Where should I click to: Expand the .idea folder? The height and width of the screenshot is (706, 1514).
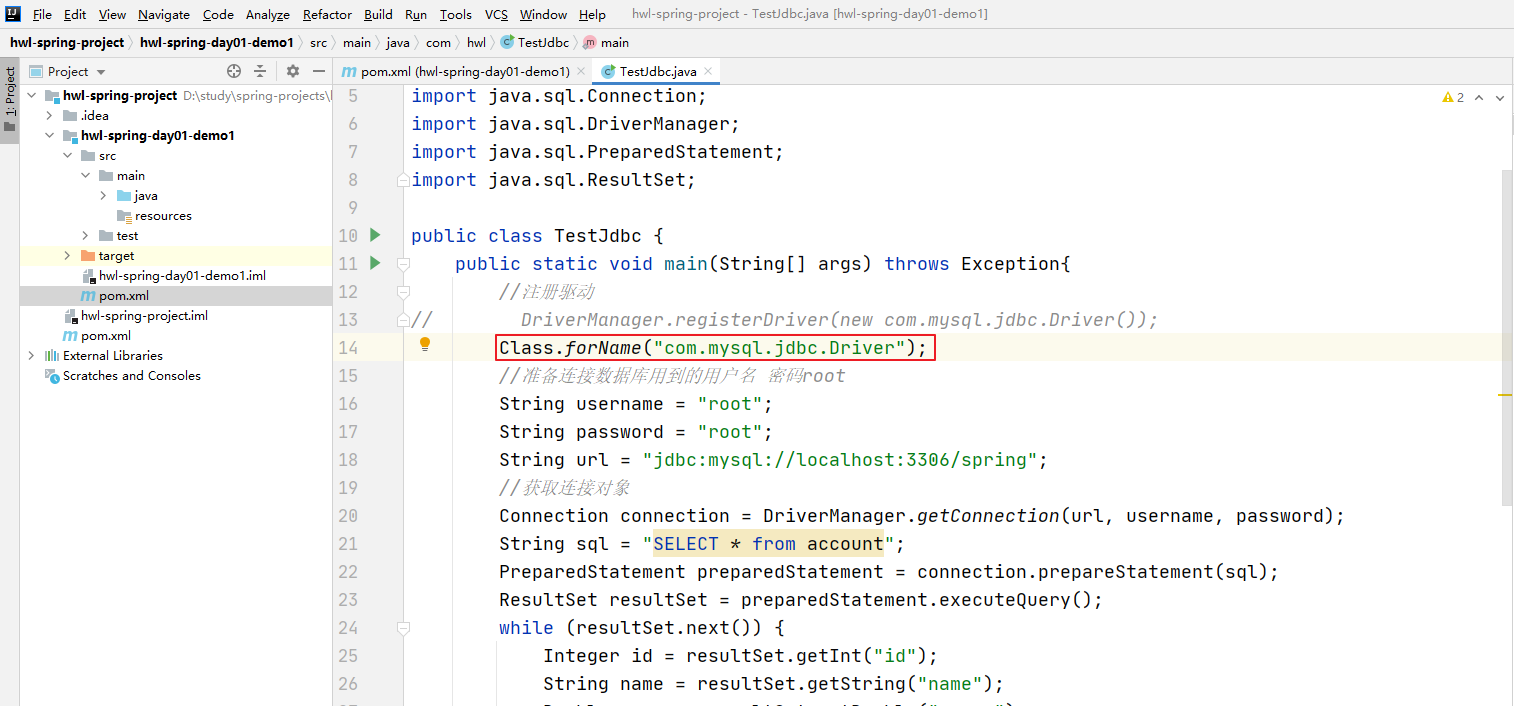click(x=49, y=116)
